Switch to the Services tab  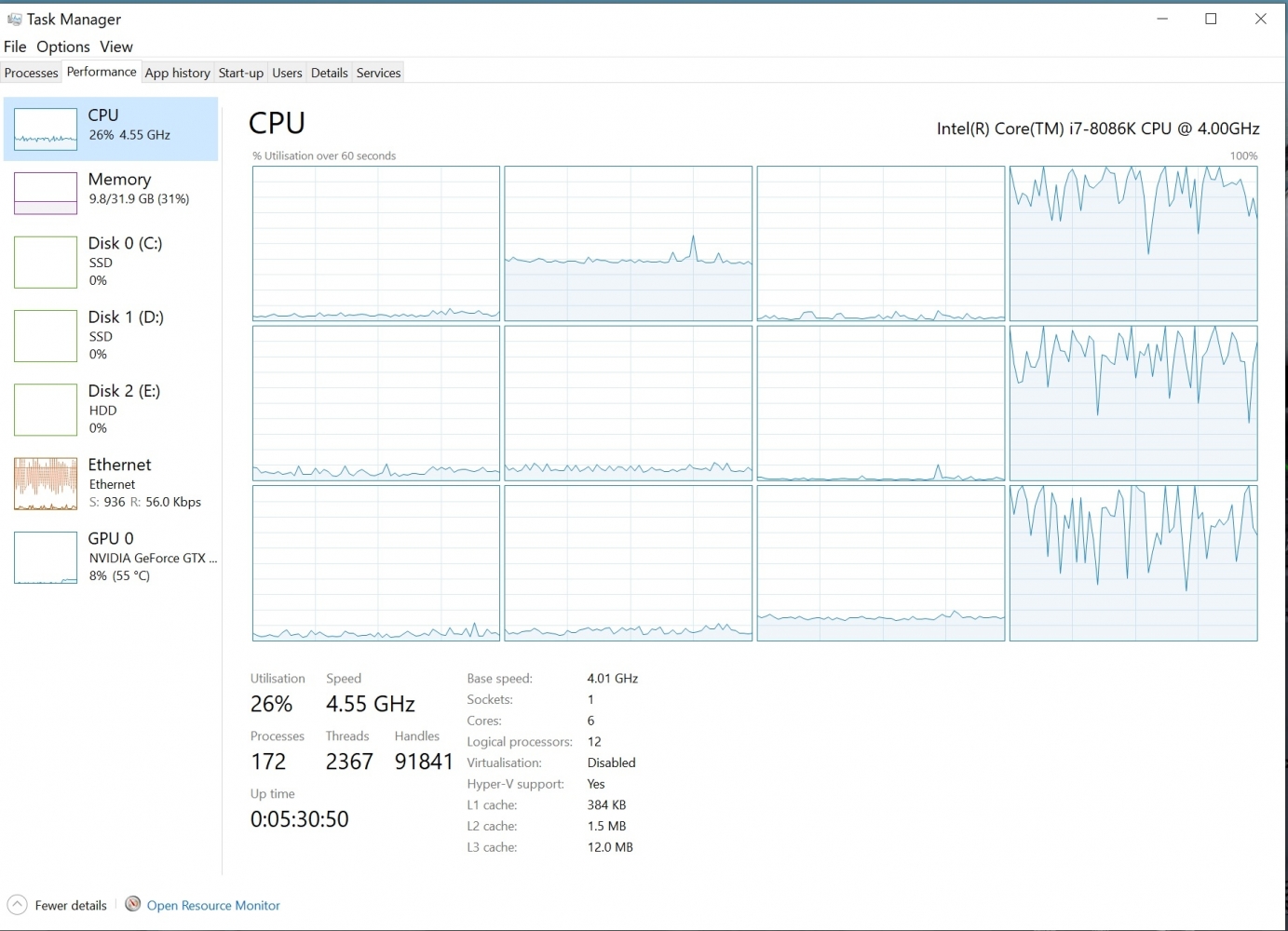379,73
